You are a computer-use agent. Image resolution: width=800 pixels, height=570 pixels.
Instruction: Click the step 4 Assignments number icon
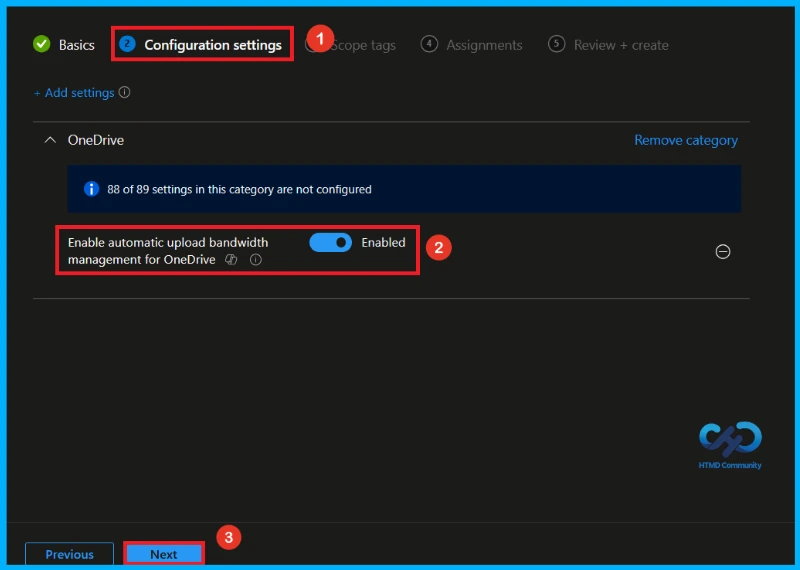coord(429,44)
